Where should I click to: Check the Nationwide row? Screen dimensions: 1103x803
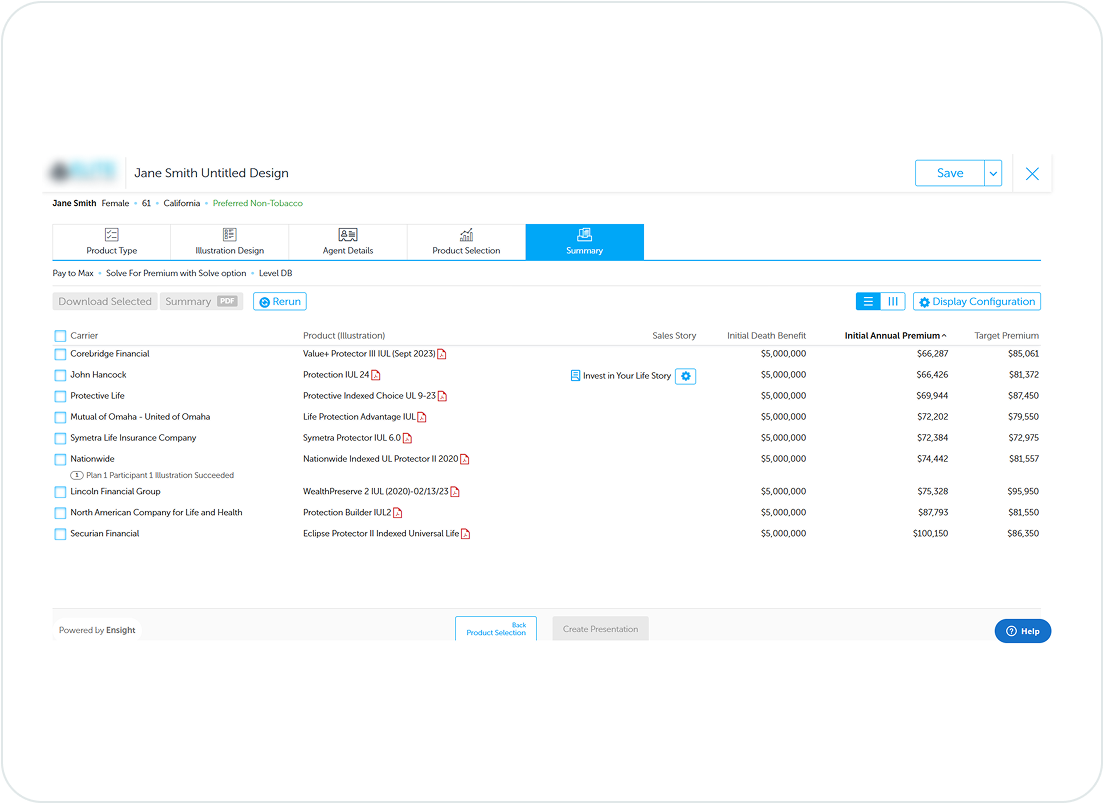tap(60, 460)
